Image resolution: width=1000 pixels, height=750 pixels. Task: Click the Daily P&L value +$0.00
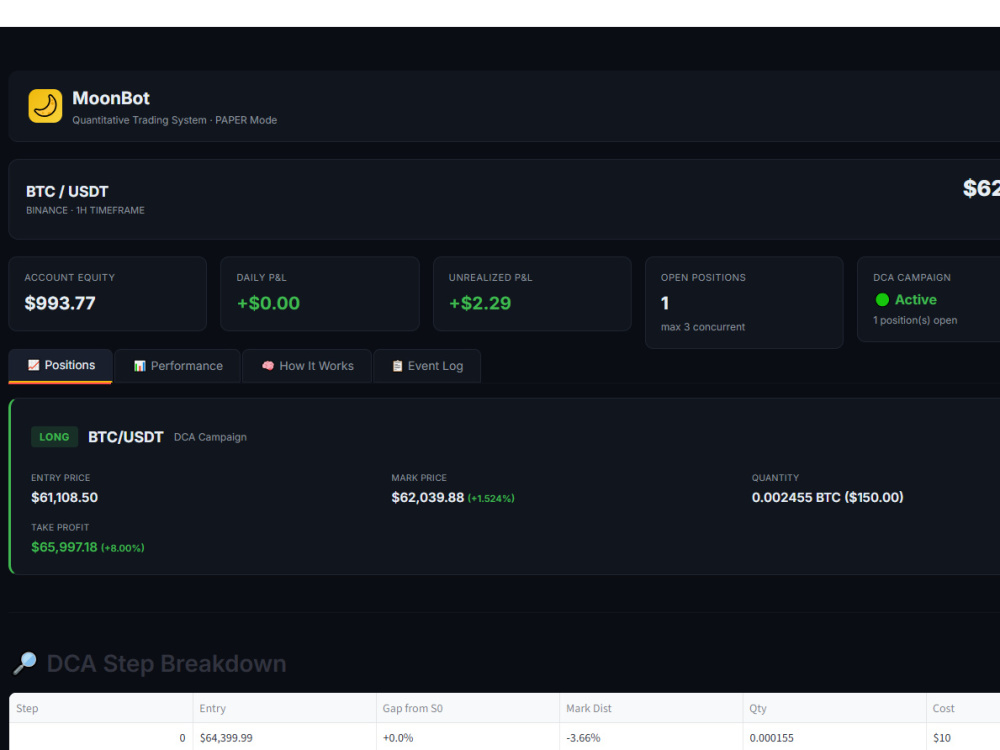click(268, 303)
